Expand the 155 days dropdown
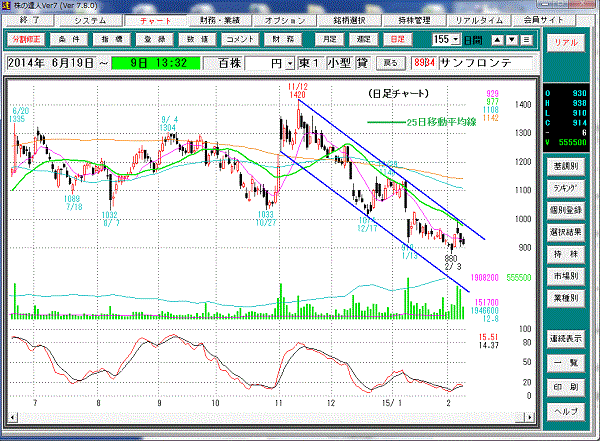Screen dimensions: 600x442 [455, 39]
